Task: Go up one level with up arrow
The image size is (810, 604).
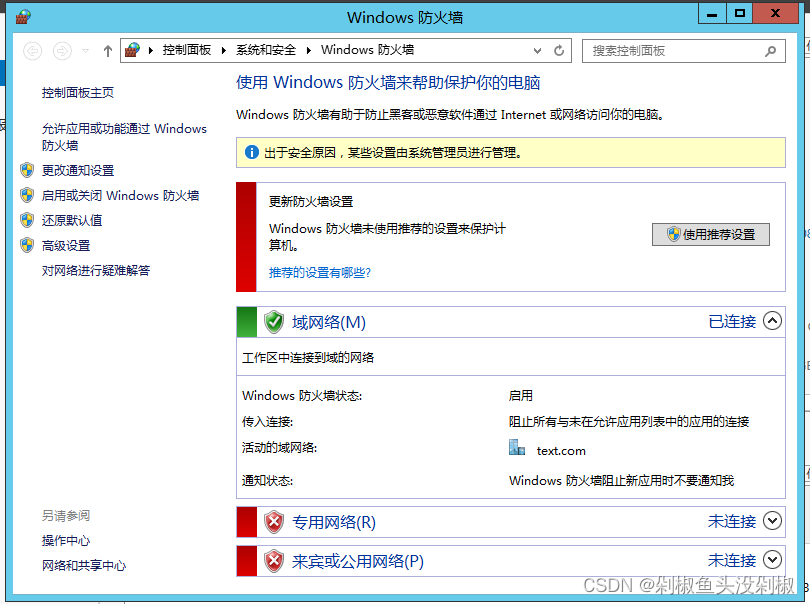Action: pos(107,51)
